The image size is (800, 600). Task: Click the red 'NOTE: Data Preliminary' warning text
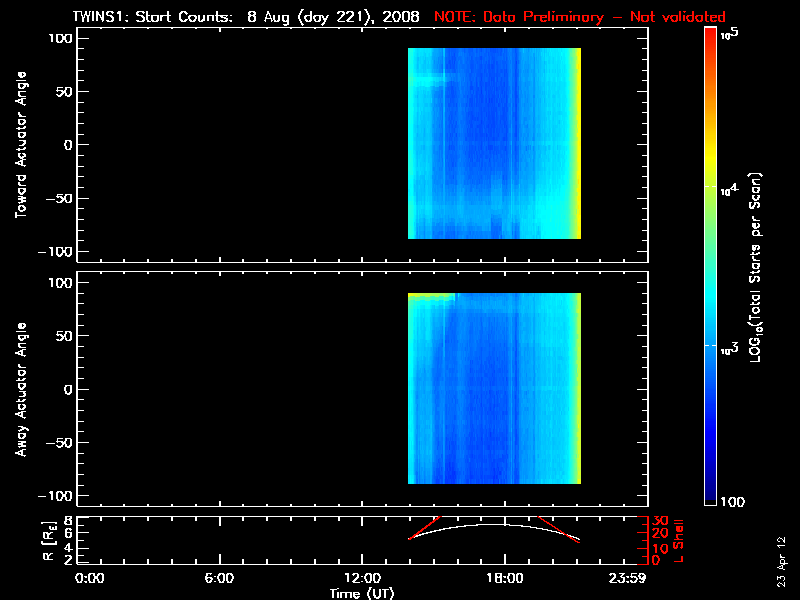click(x=580, y=17)
